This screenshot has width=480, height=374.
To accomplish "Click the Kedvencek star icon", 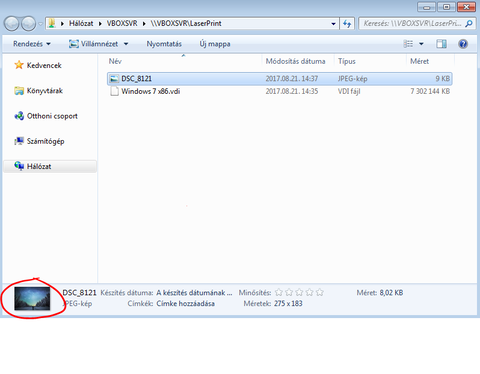I will pos(19,65).
